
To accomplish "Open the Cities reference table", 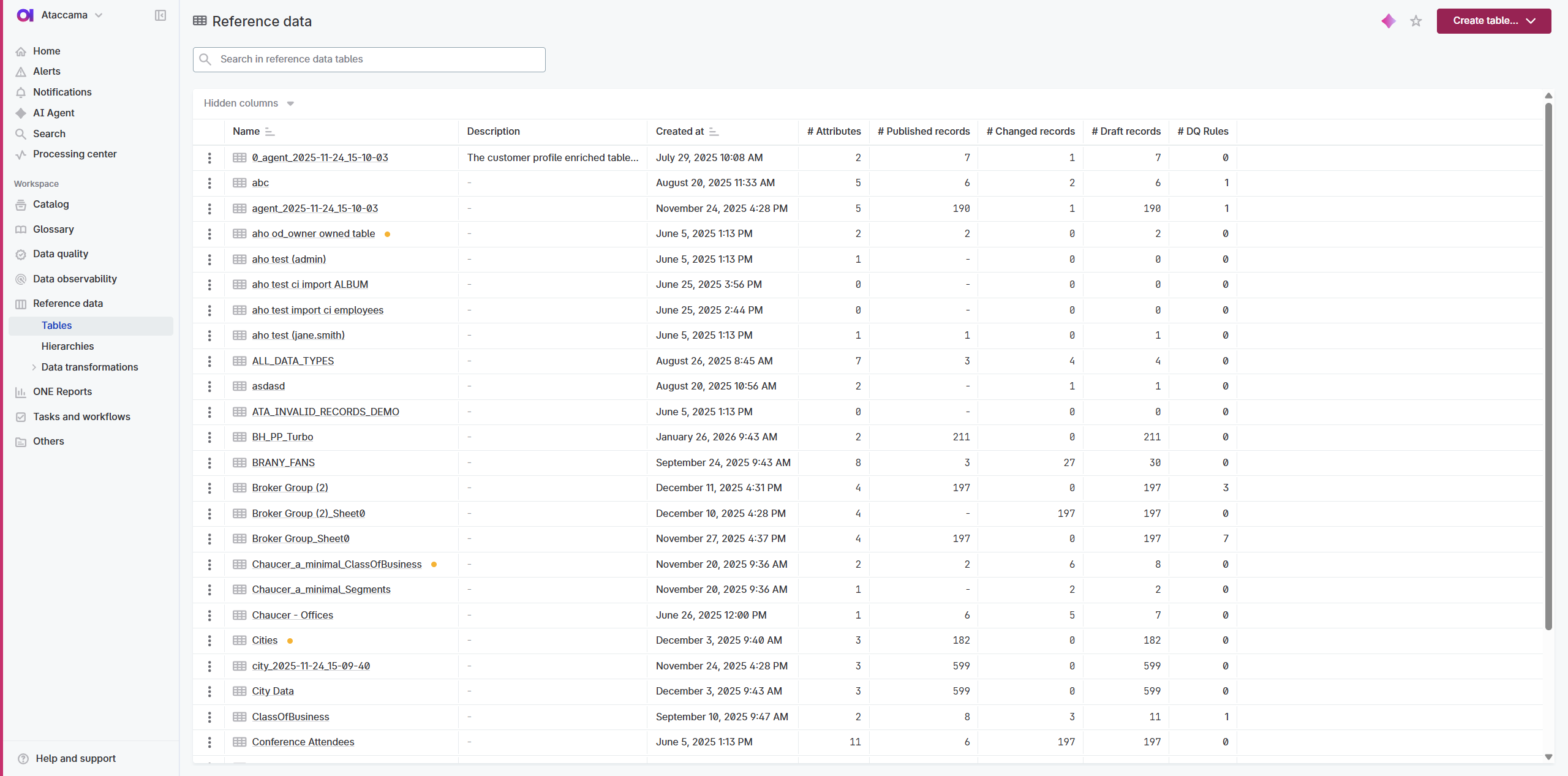I will coord(264,640).
